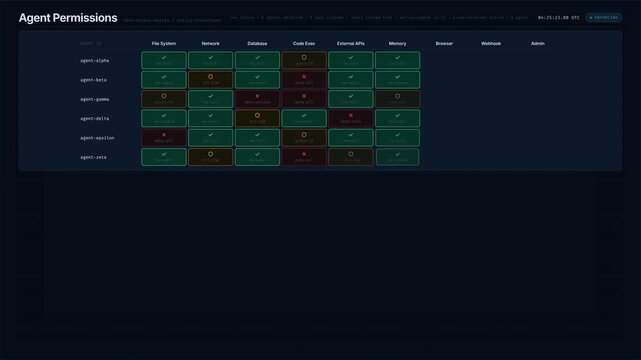Click agent-gamma's Network allow checkmark
This screenshot has width=641, height=360.
(211, 96)
